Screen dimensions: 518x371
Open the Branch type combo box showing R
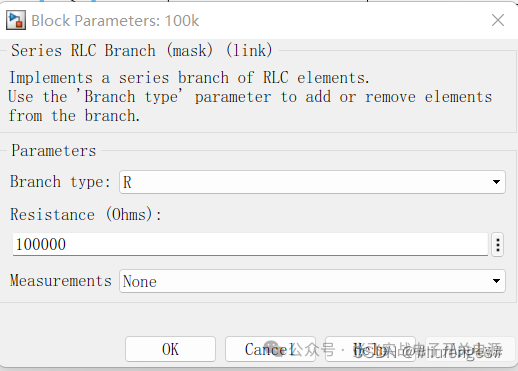[x=312, y=182]
